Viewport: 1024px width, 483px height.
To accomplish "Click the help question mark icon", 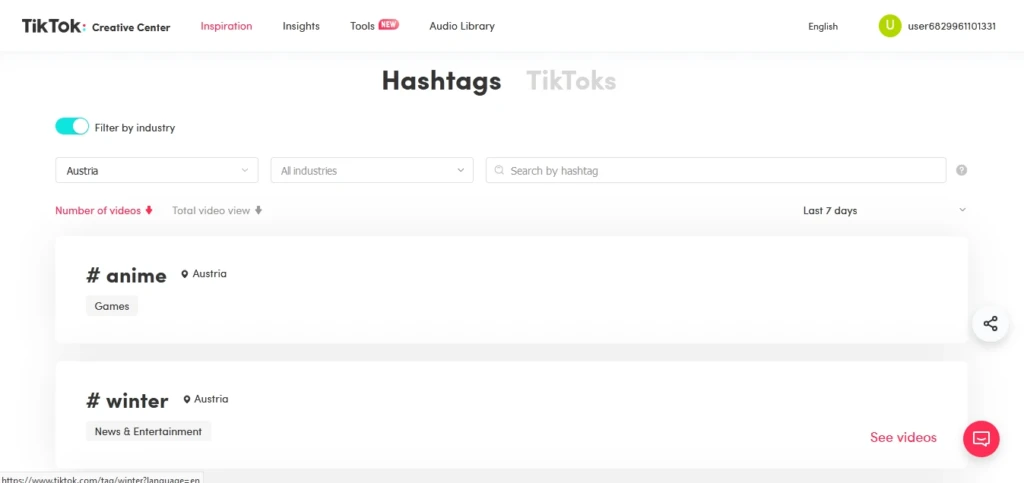I will click(x=961, y=170).
